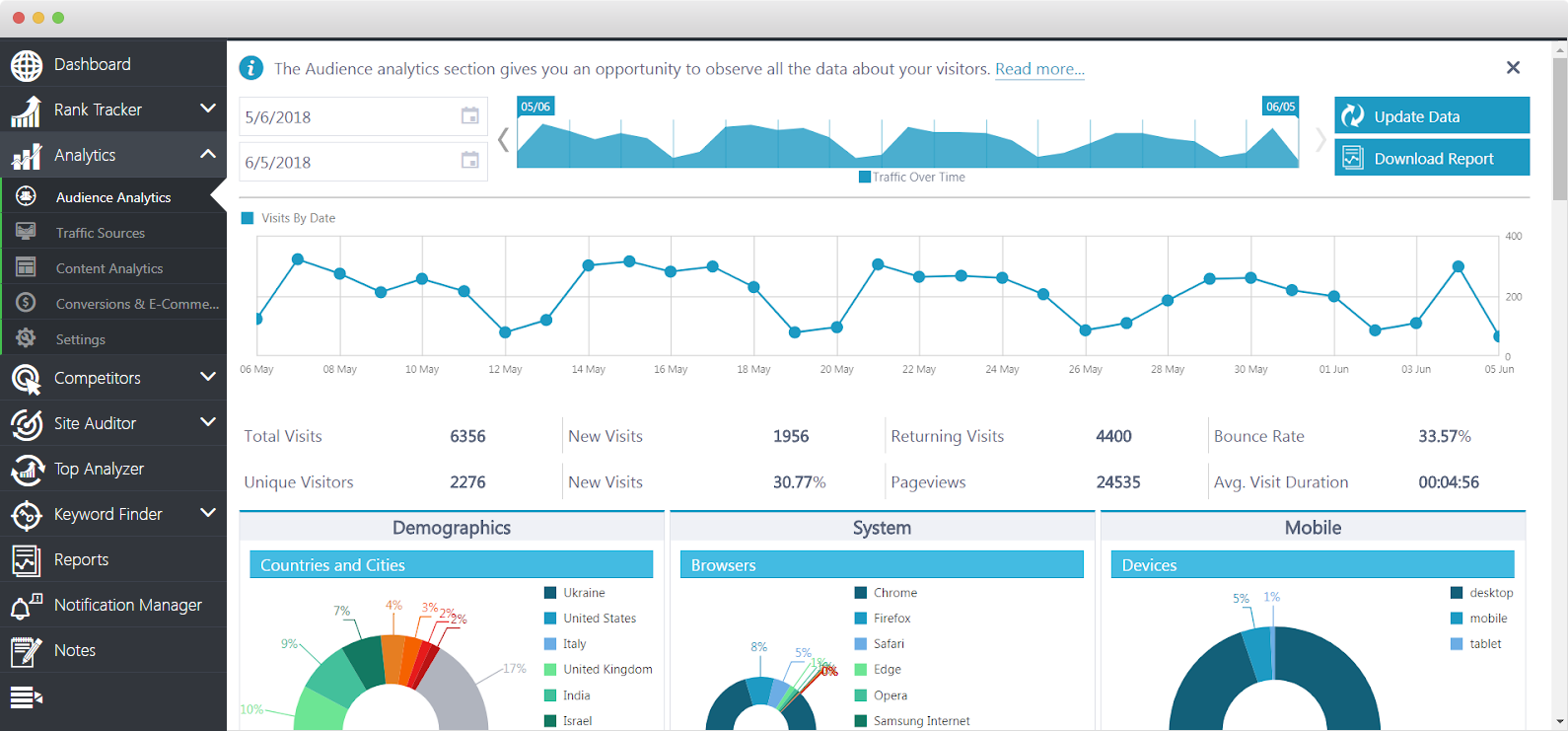The height and width of the screenshot is (731, 1568).
Task: Toggle the Visits By Date legend
Action: pyautogui.click(x=288, y=218)
